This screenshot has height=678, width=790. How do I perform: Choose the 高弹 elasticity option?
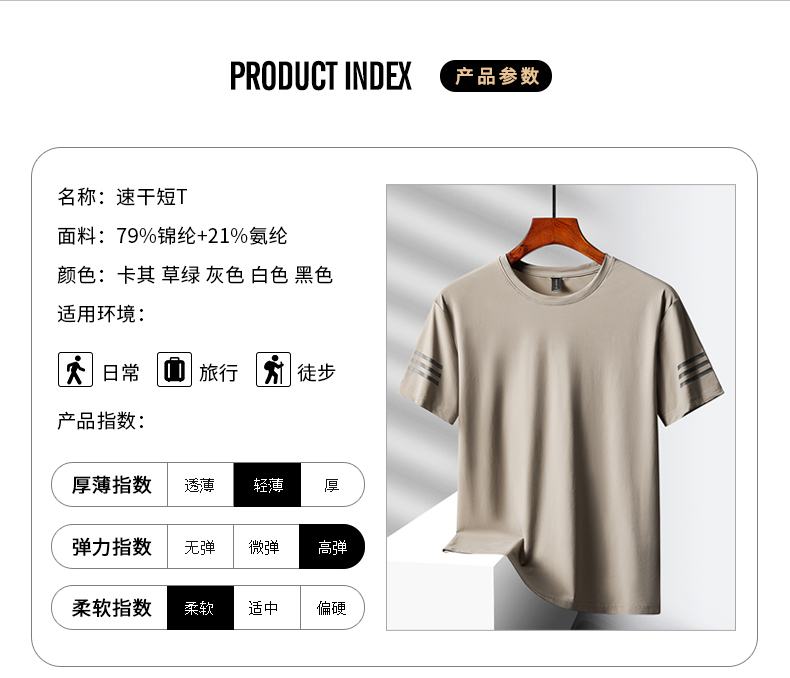pyautogui.click(x=332, y=547)
